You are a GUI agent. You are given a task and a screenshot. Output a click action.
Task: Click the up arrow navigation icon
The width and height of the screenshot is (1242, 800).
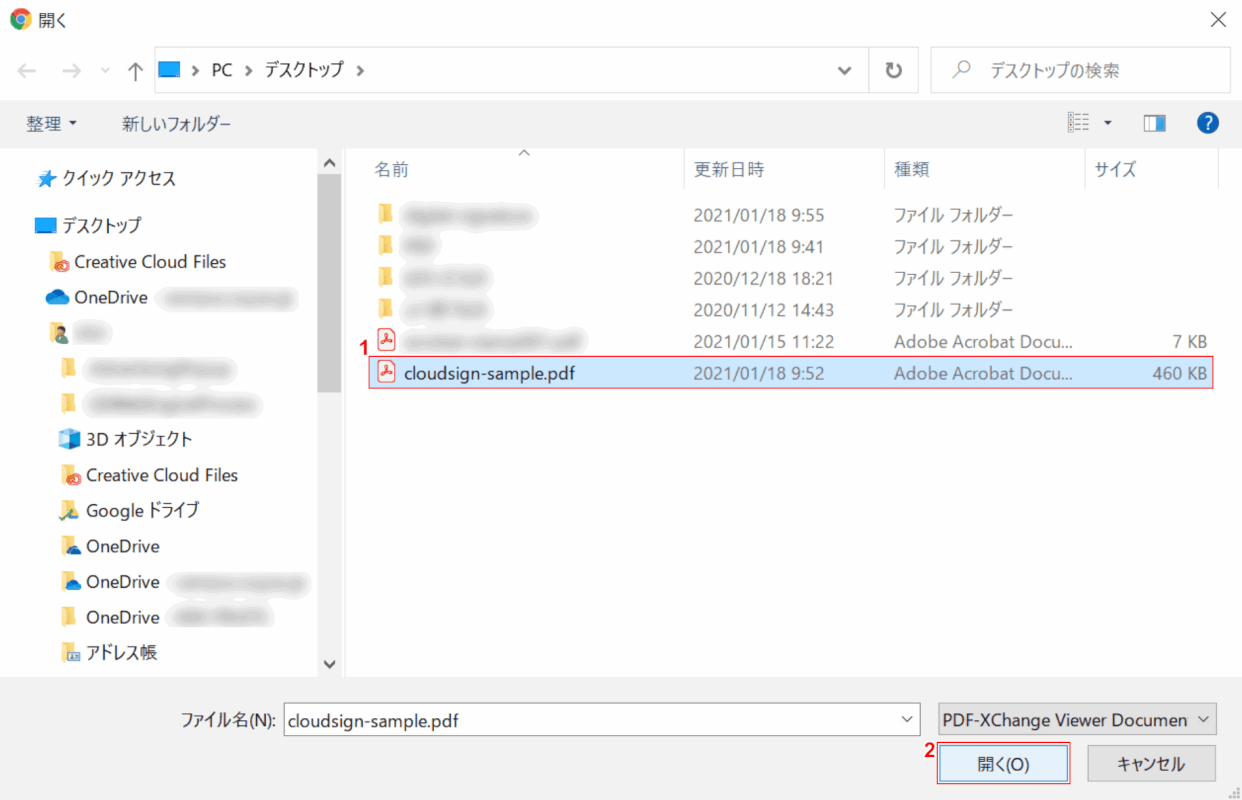coord(136,71)
